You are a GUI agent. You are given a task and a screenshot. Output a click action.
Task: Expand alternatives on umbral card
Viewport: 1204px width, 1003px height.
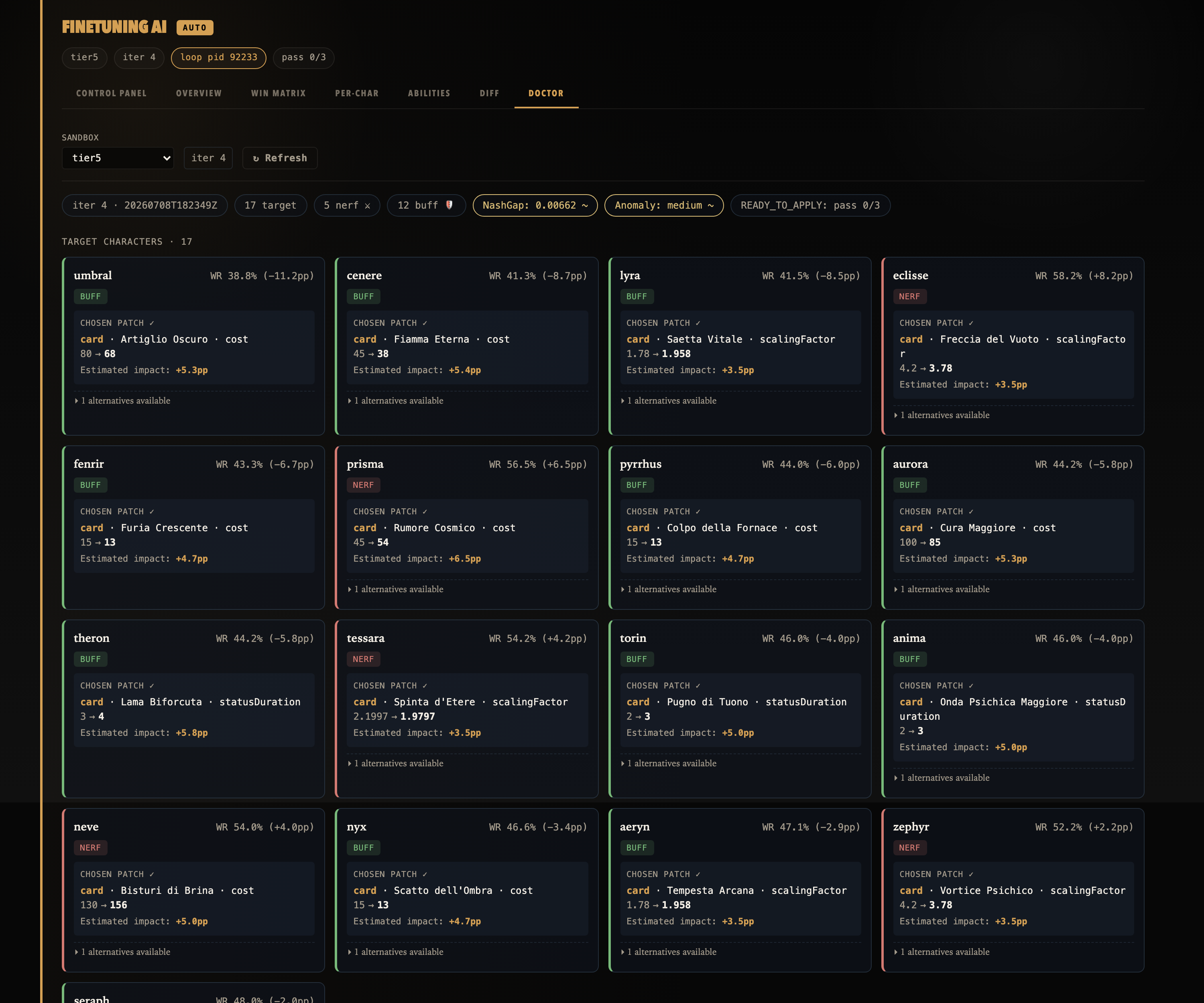pyautogui.click(x=123, y=401)
